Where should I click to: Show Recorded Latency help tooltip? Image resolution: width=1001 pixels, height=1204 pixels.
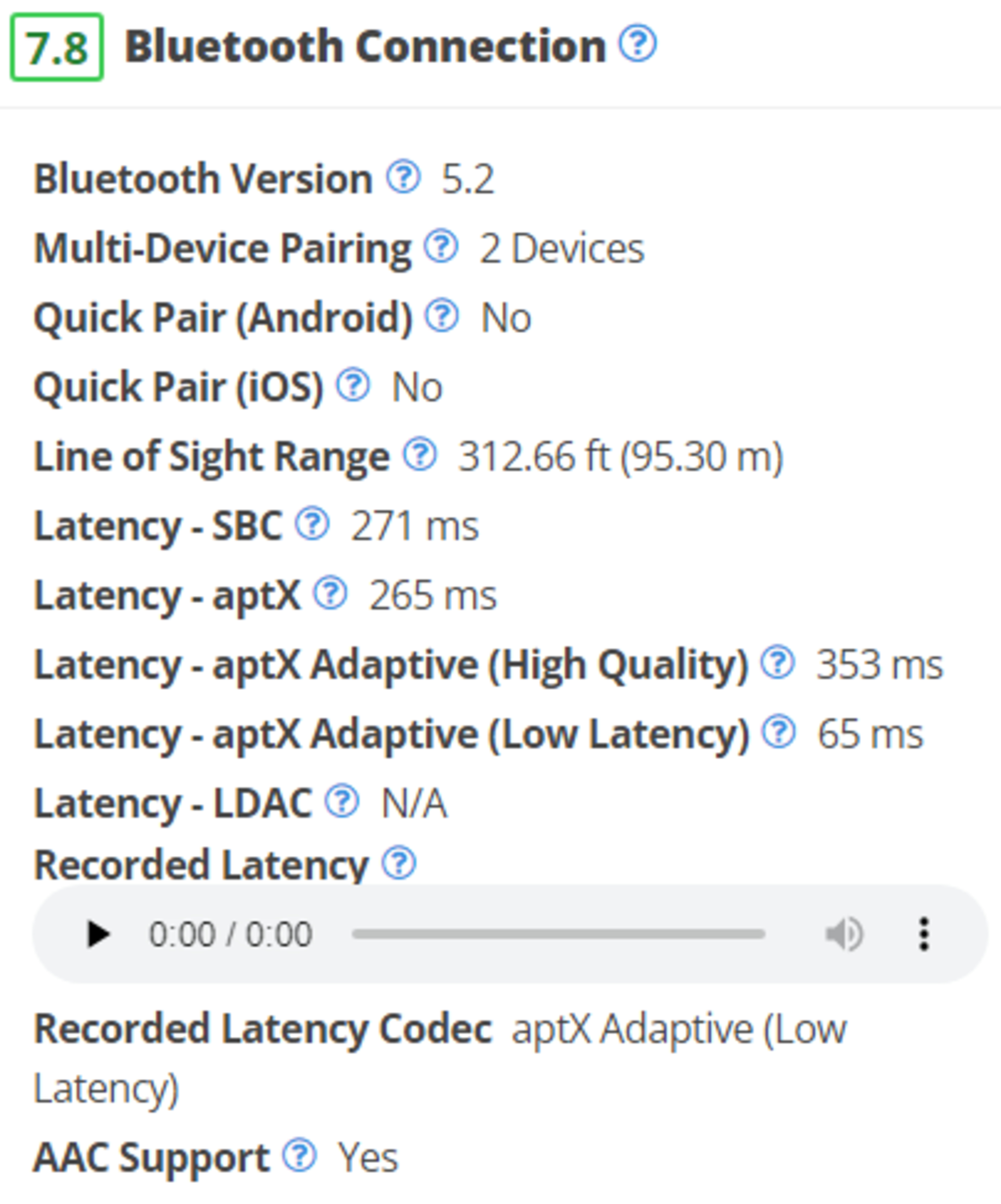tap(399, 863)
